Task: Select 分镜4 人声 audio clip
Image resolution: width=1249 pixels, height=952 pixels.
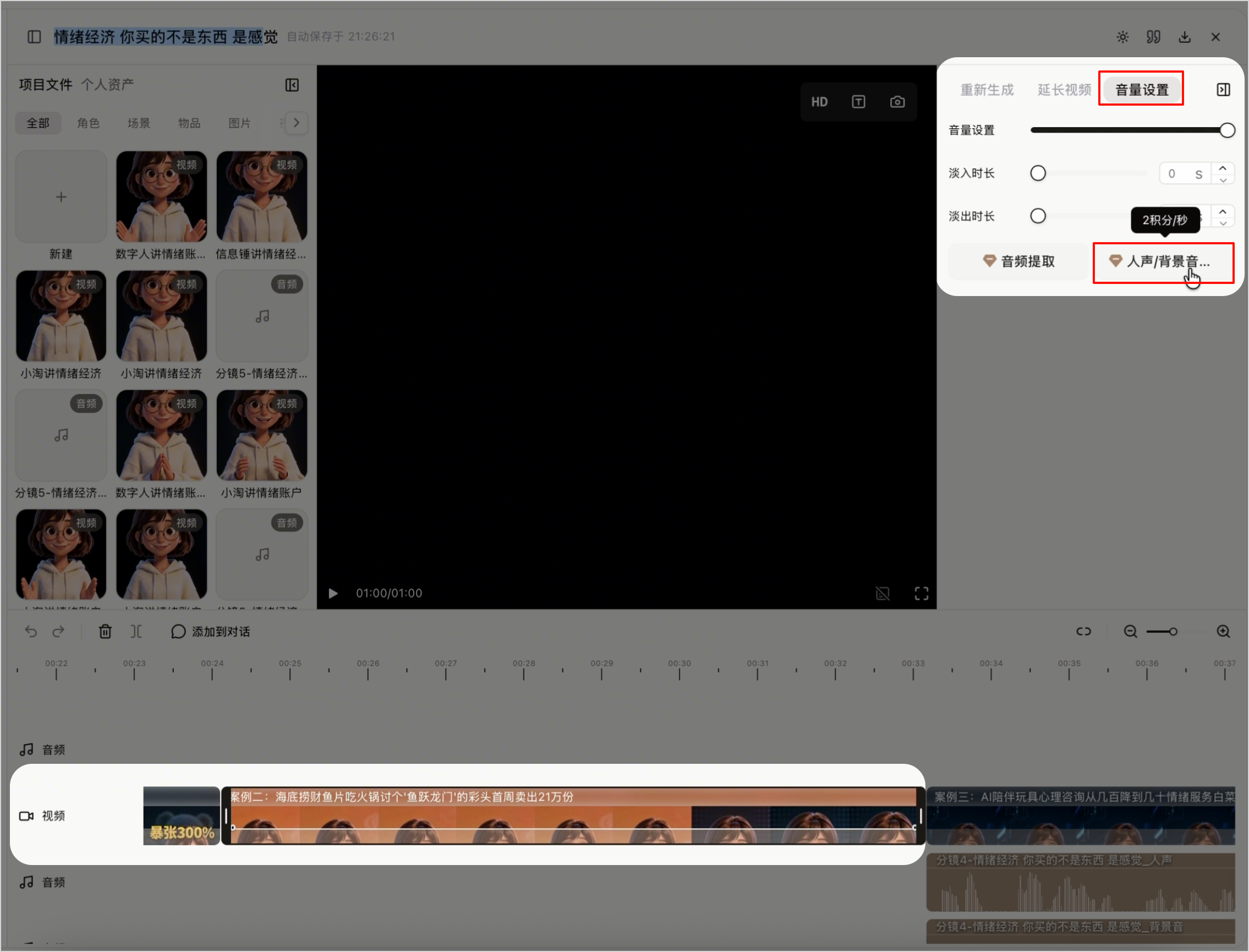Action: click(x=1081, y=882)
